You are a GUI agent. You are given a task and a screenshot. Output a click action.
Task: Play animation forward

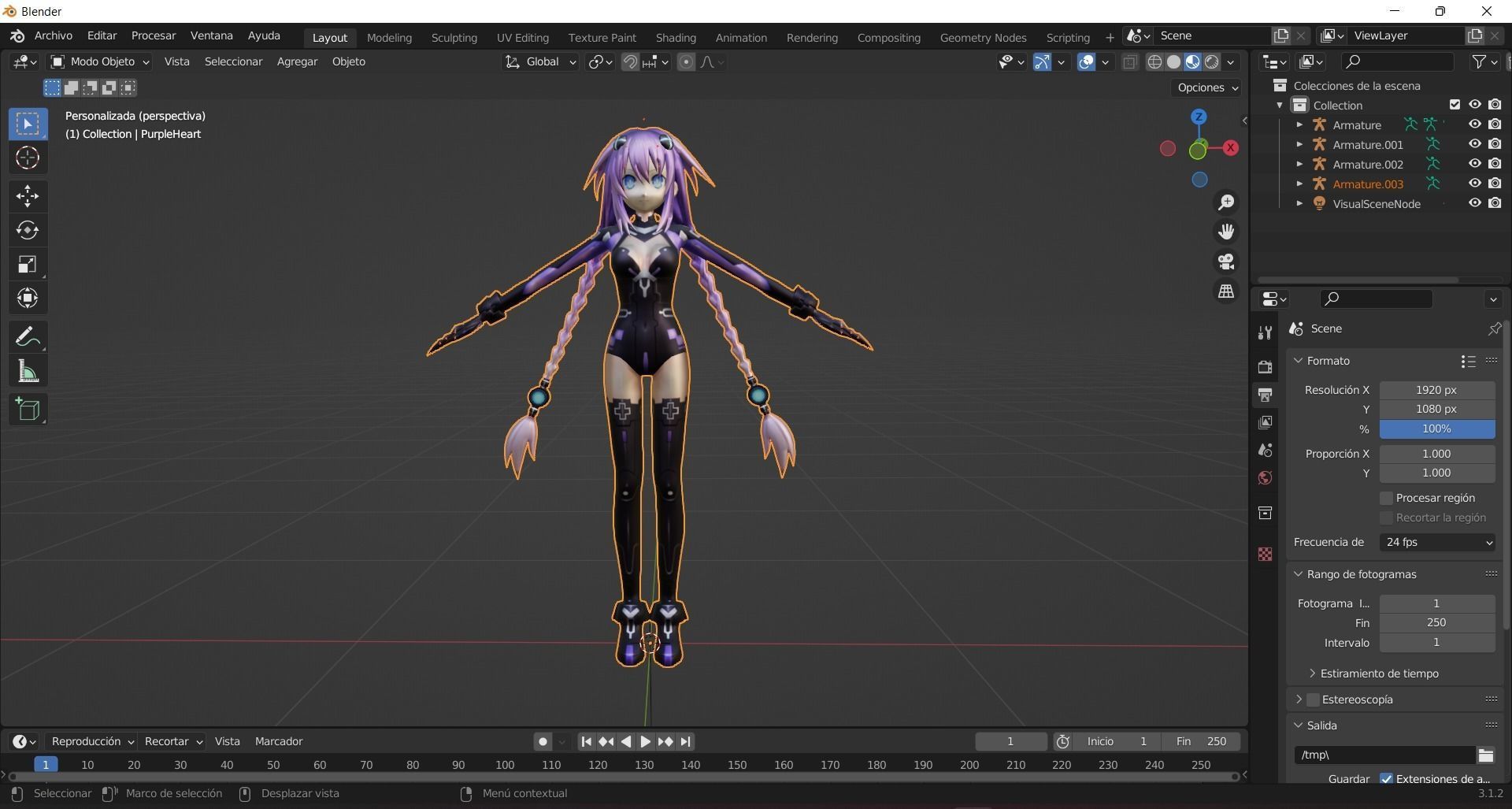point(645,741)
